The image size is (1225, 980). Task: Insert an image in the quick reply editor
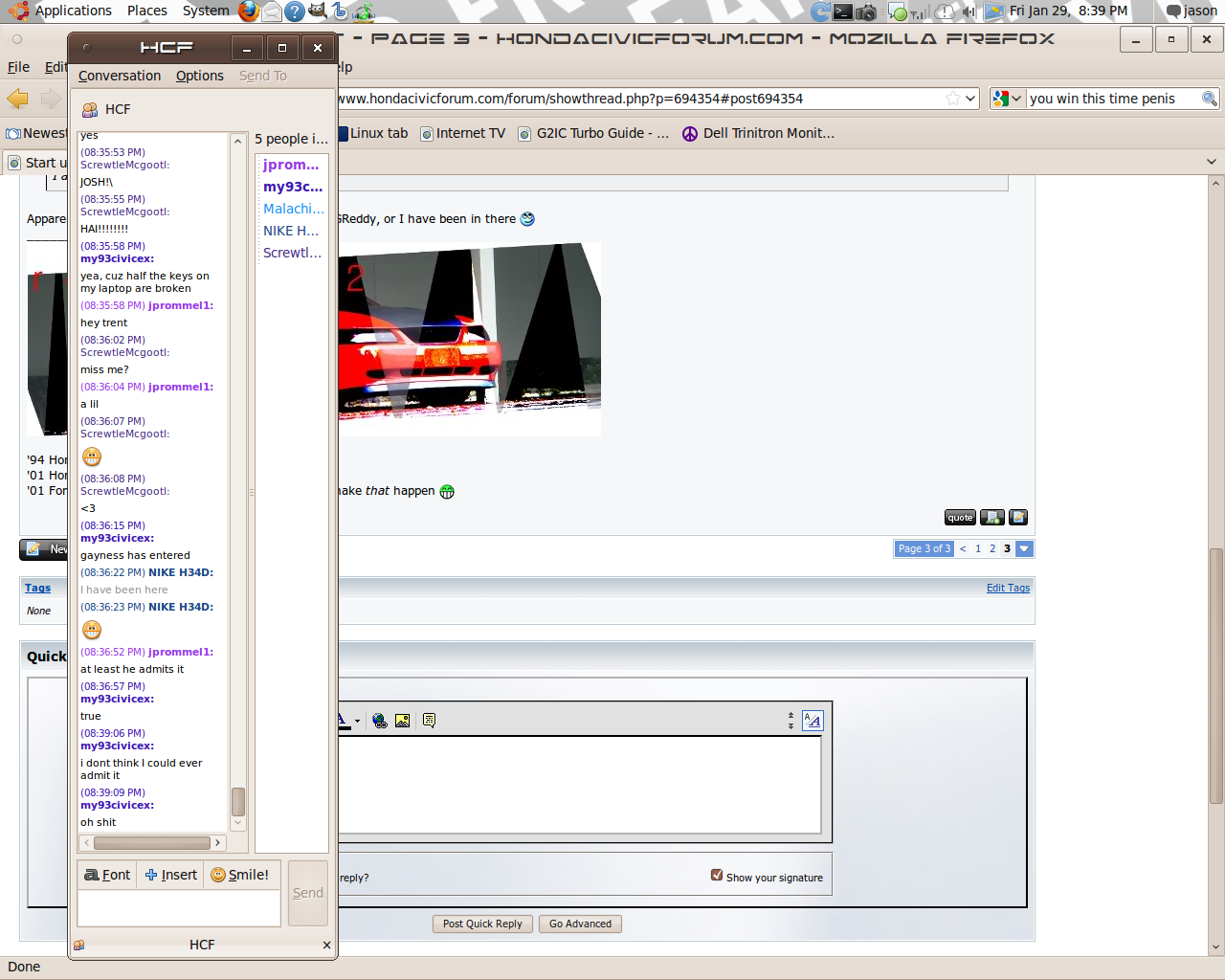point(403,721)
